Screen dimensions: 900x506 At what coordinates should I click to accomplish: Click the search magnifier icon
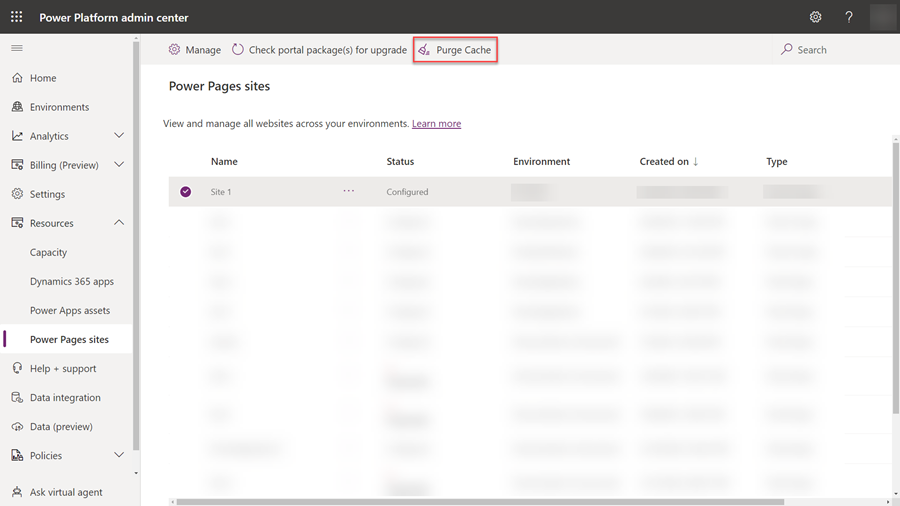(787, 50)
